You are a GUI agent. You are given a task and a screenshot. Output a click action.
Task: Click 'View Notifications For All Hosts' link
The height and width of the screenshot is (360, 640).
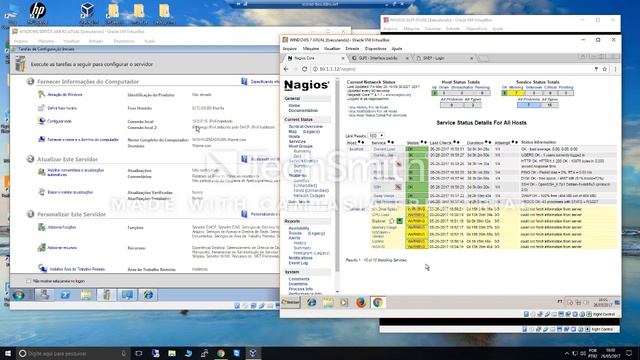(372, 111)
